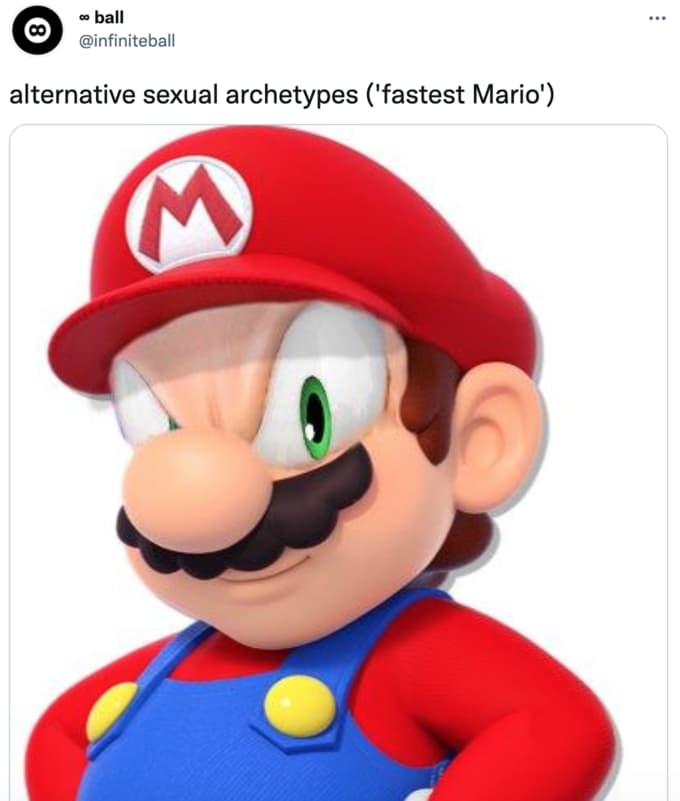Click the infinity symbol before "ball"
The image size is (680, 801).
(x=84, y=18)
